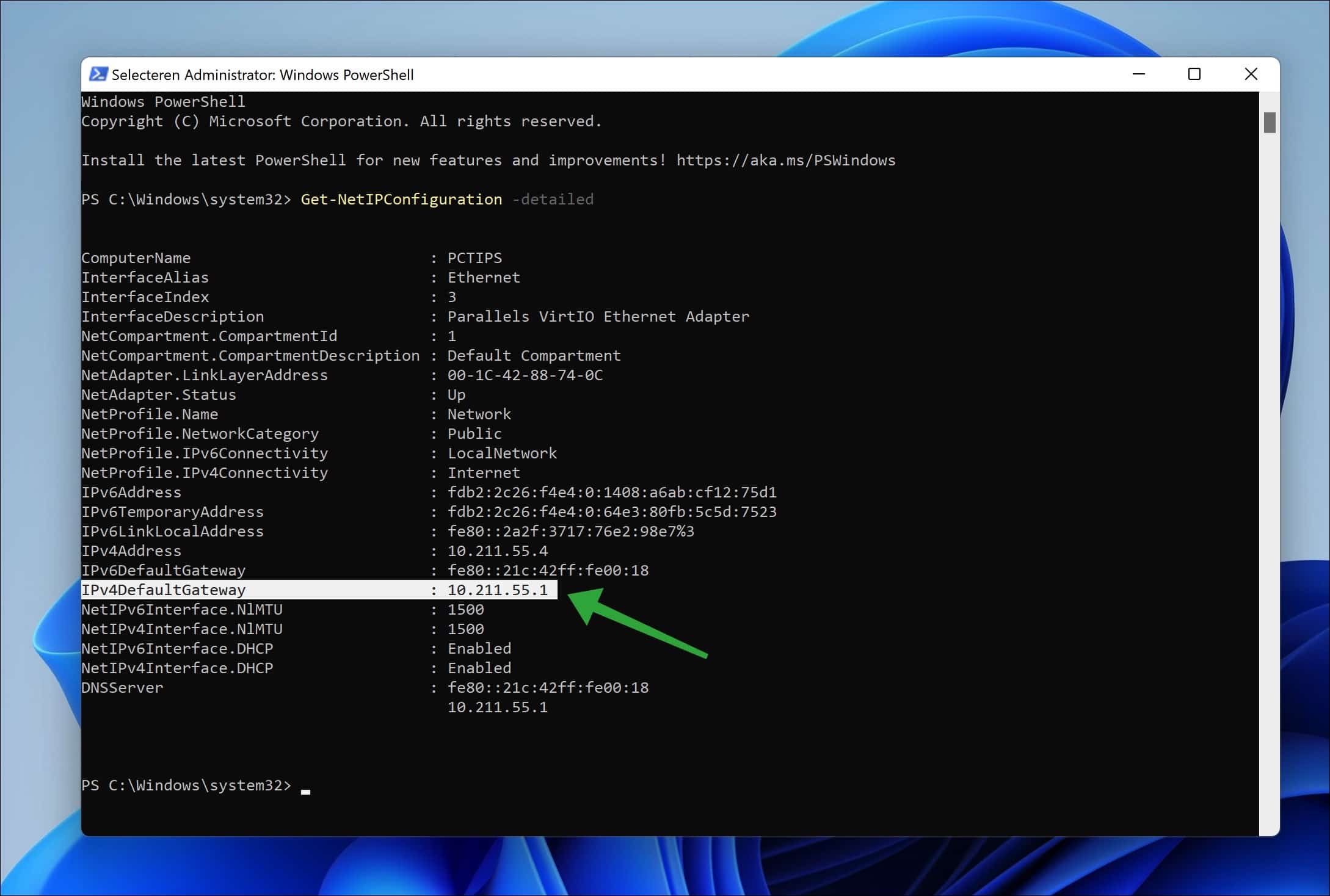
Task: Open the window menu via PowerShell logo
Action: pyautogui.click(x=98, y=74)
